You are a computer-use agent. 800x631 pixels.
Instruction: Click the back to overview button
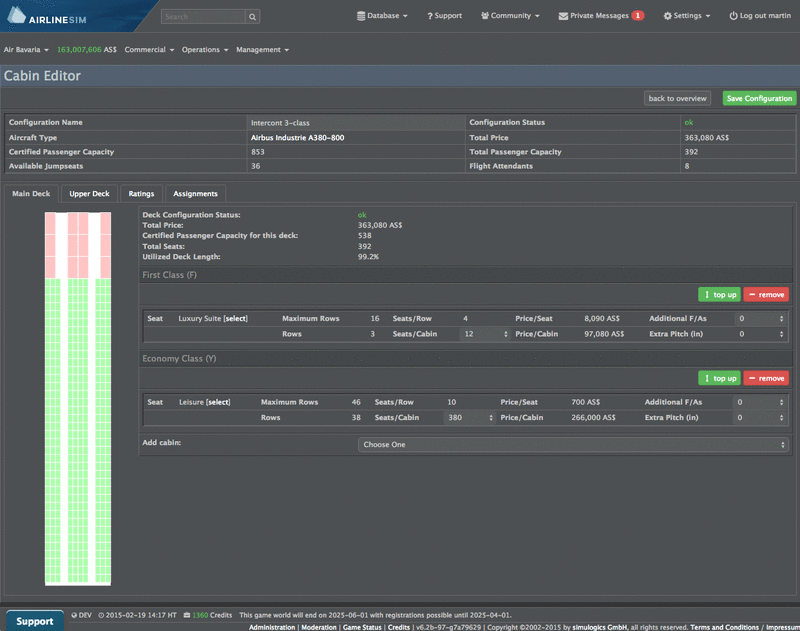click(677, 98)
